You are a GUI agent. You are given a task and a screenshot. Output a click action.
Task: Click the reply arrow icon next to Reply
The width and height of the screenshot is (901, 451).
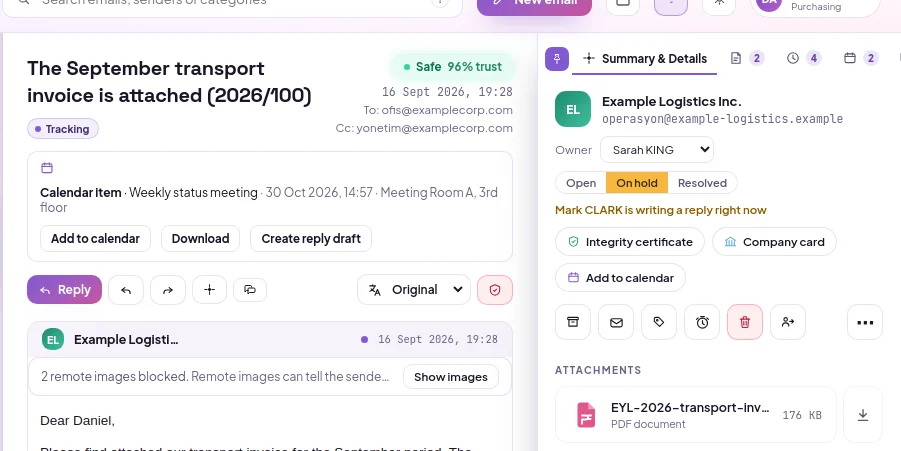click(126, 290)
